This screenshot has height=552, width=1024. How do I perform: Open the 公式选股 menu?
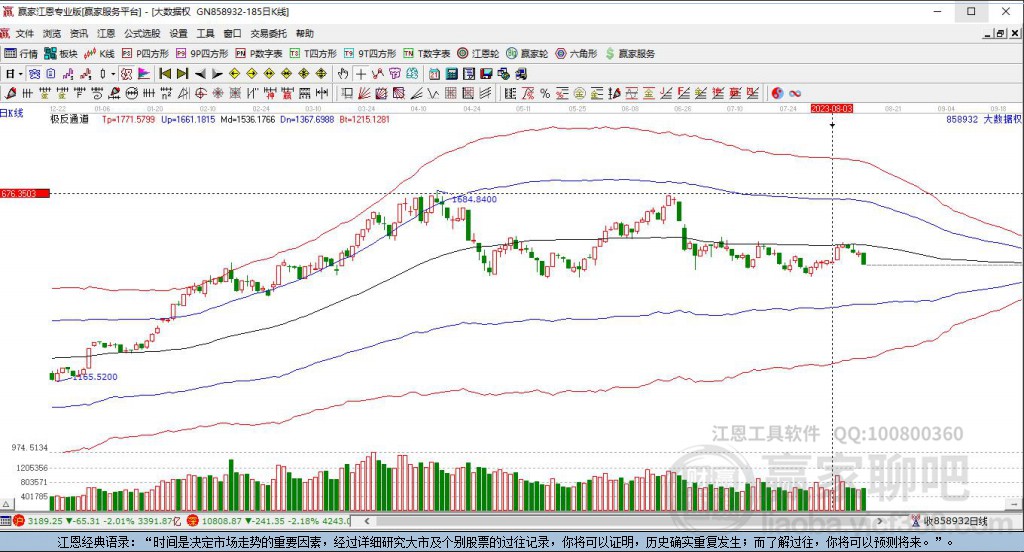coord(141,33)
